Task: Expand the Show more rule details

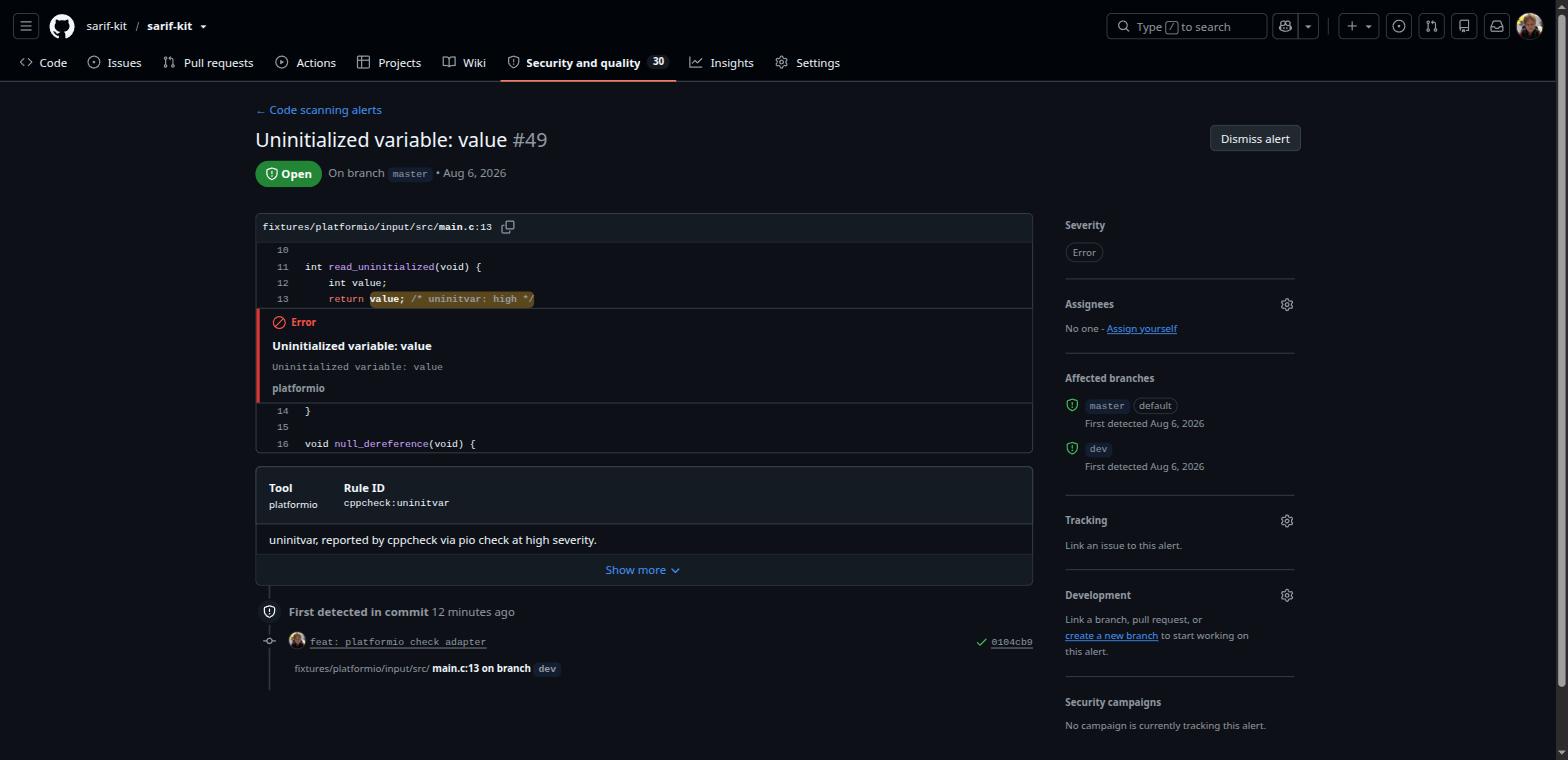Action: [x=643, y=570]
